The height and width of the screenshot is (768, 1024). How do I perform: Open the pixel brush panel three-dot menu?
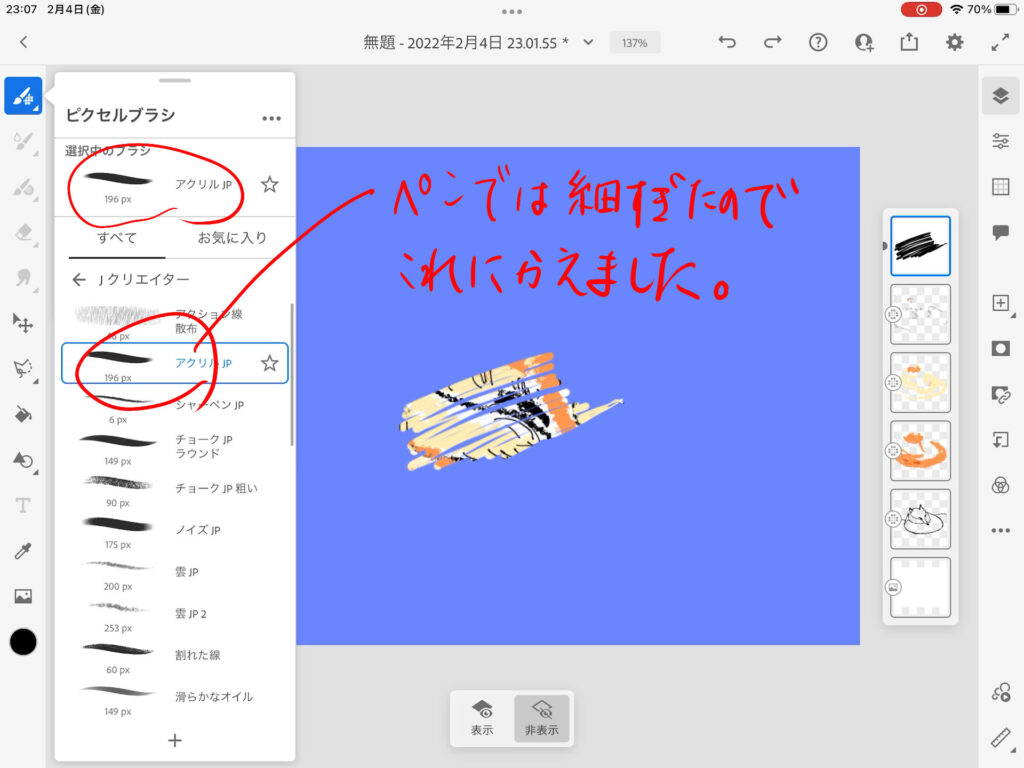[x=271, y=118]
